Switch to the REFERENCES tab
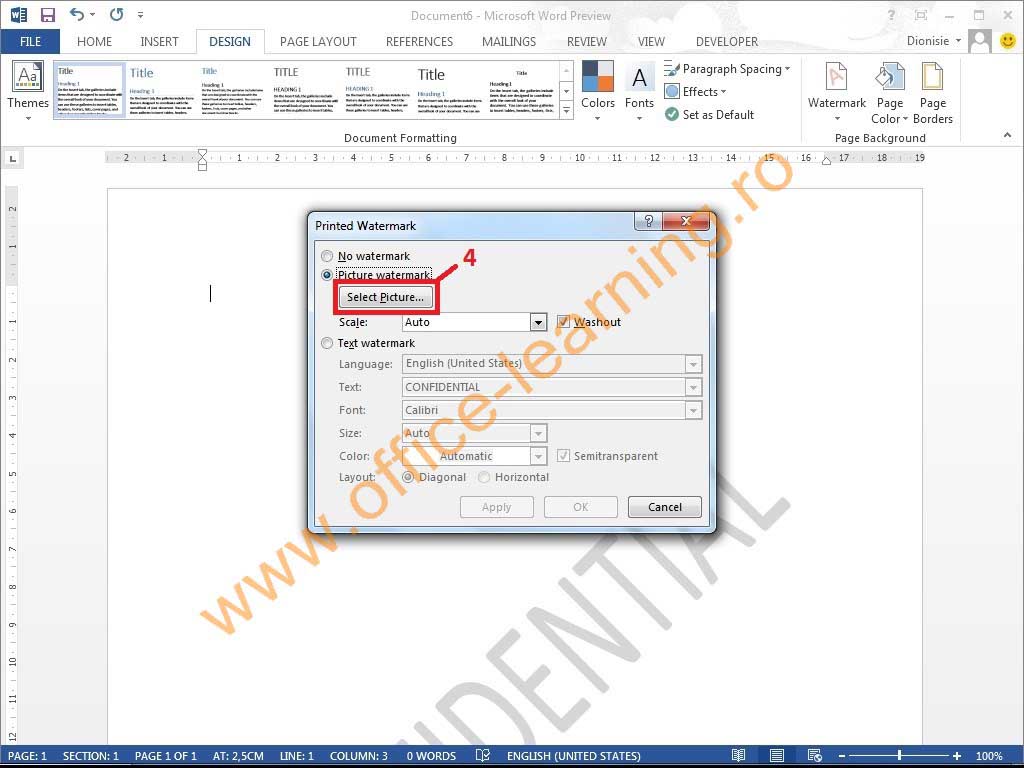The width and height of the screenshot is (1024, 768). (419, 42)
